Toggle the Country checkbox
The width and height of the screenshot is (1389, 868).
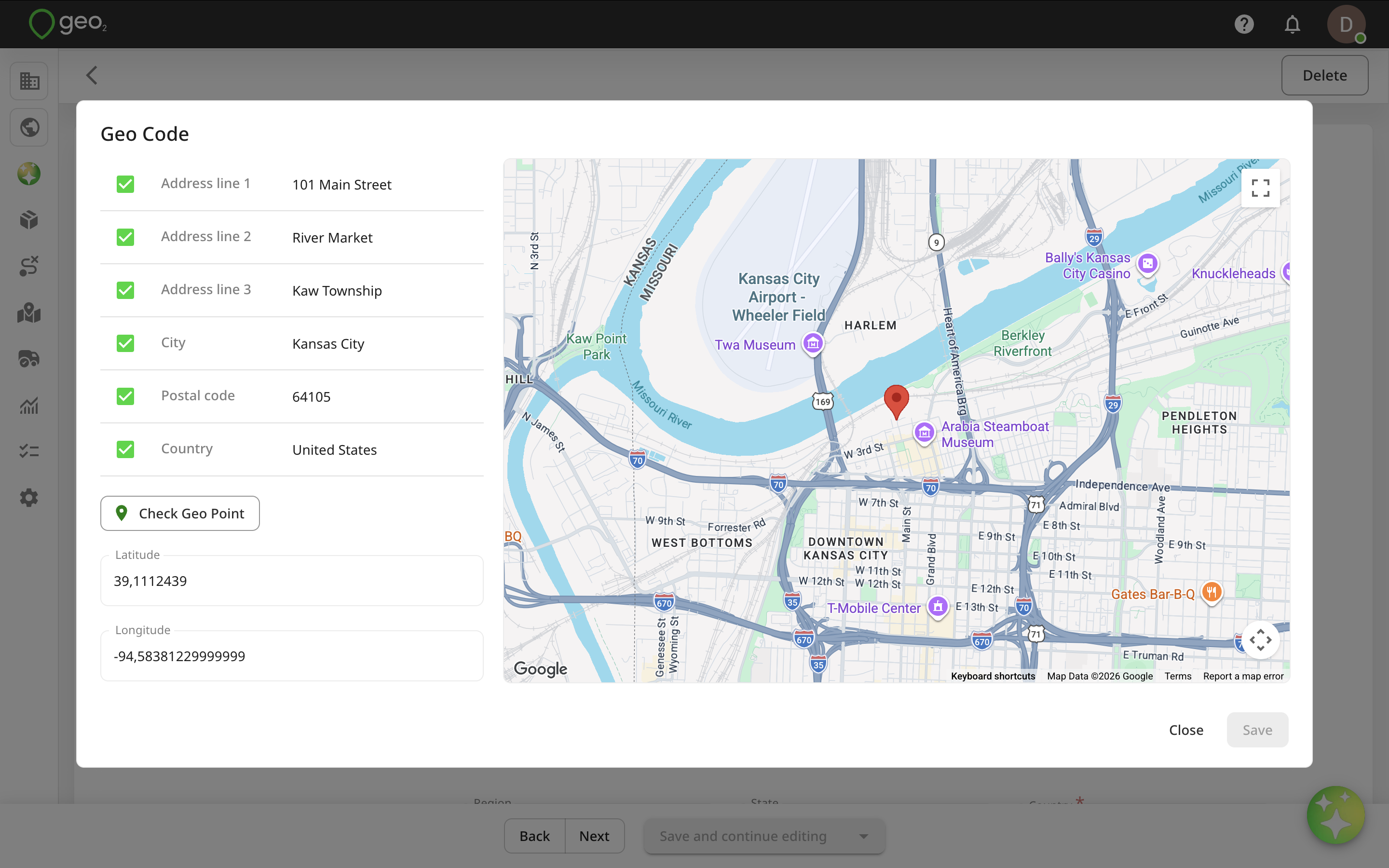pyautogui.click(x=125, y=449)
